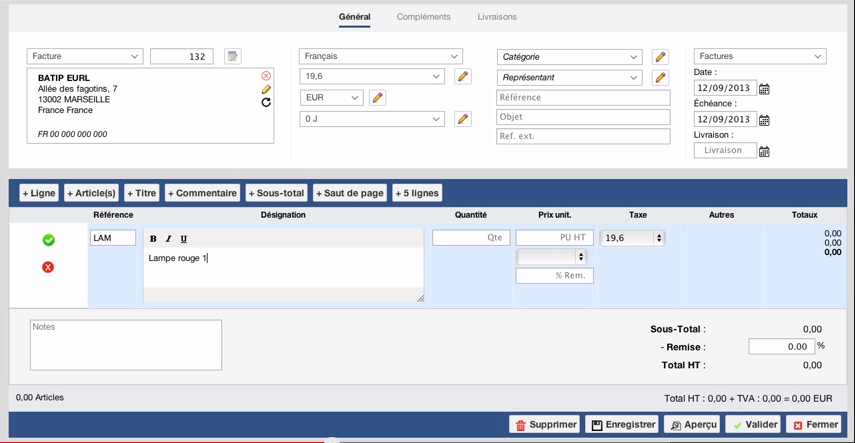This screenshot has width=855, height=443.
Task: Add a title with + Titre
Action: point(142,193)
